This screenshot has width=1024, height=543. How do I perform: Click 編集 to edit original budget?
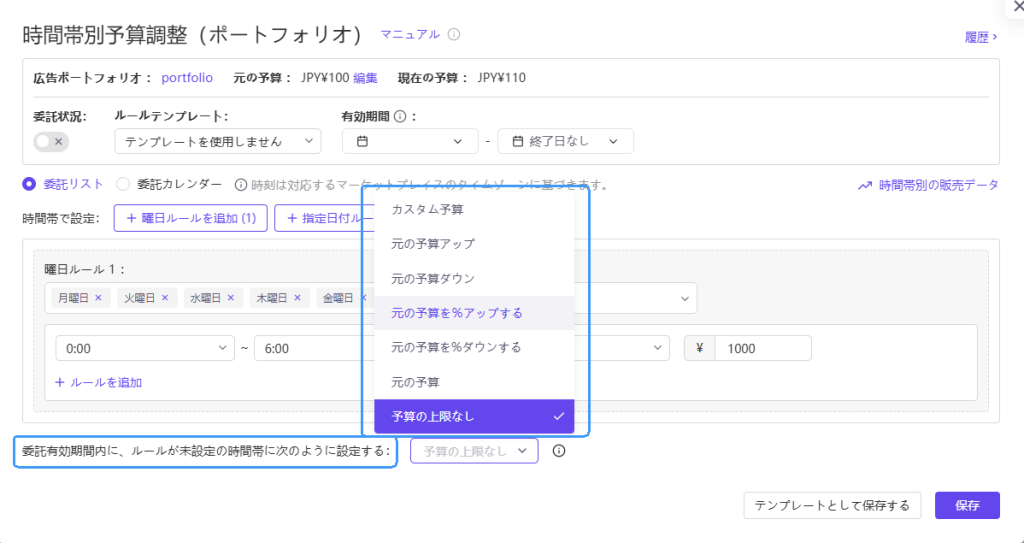[365, 78]
